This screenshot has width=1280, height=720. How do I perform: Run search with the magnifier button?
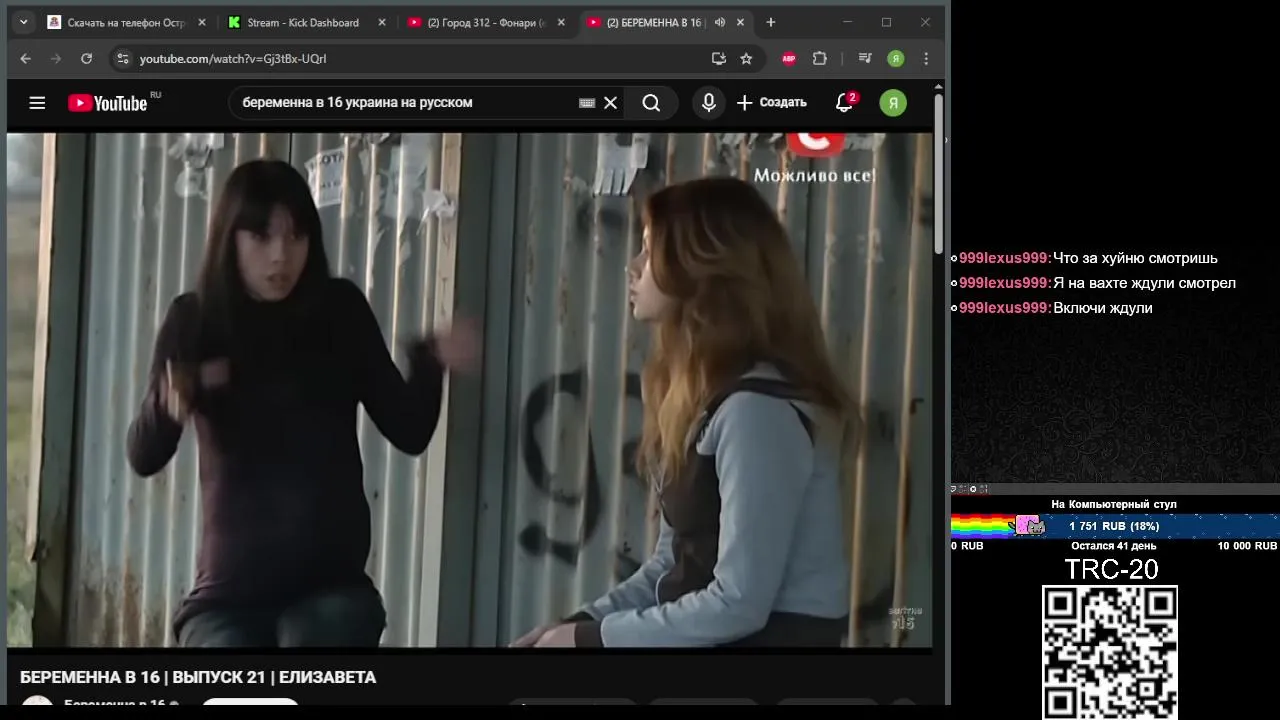tap(651, 103)
